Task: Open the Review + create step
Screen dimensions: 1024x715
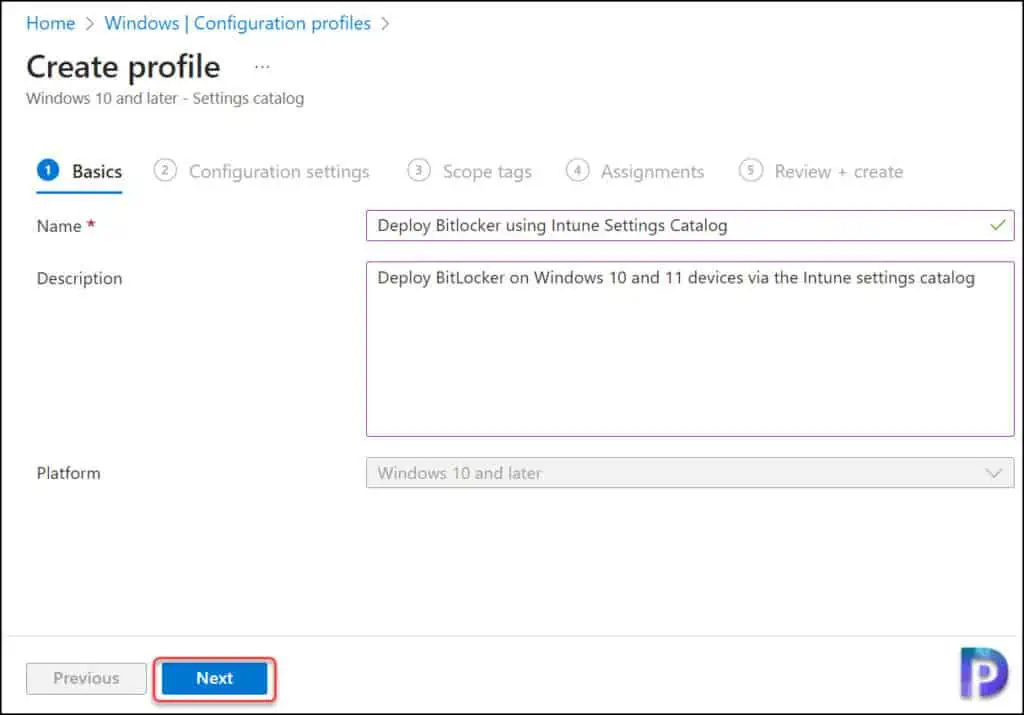Action: coord(821,171)
